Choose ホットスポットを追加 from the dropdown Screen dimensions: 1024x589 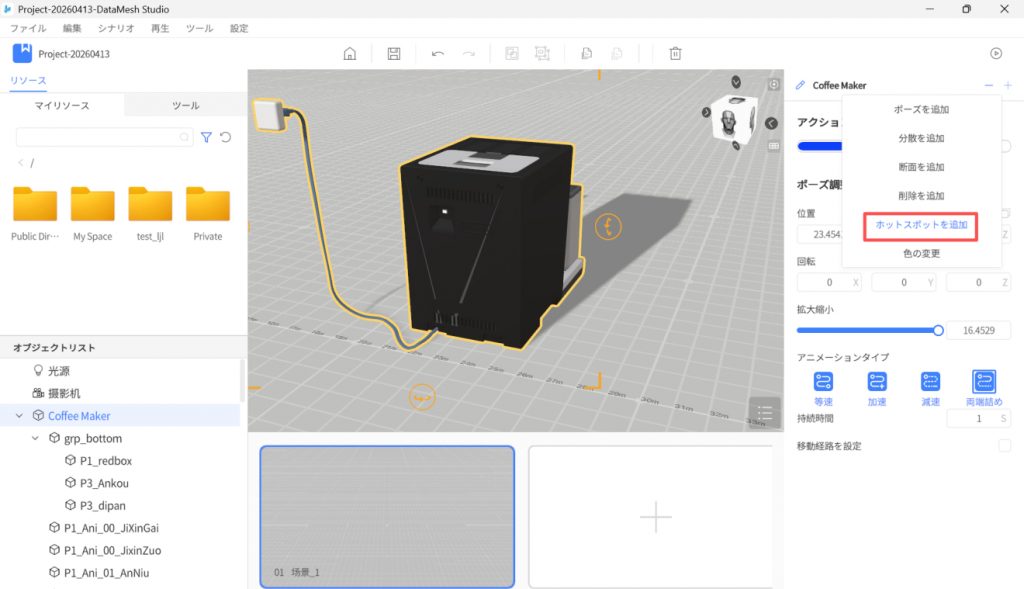click(x=921, y=225)
